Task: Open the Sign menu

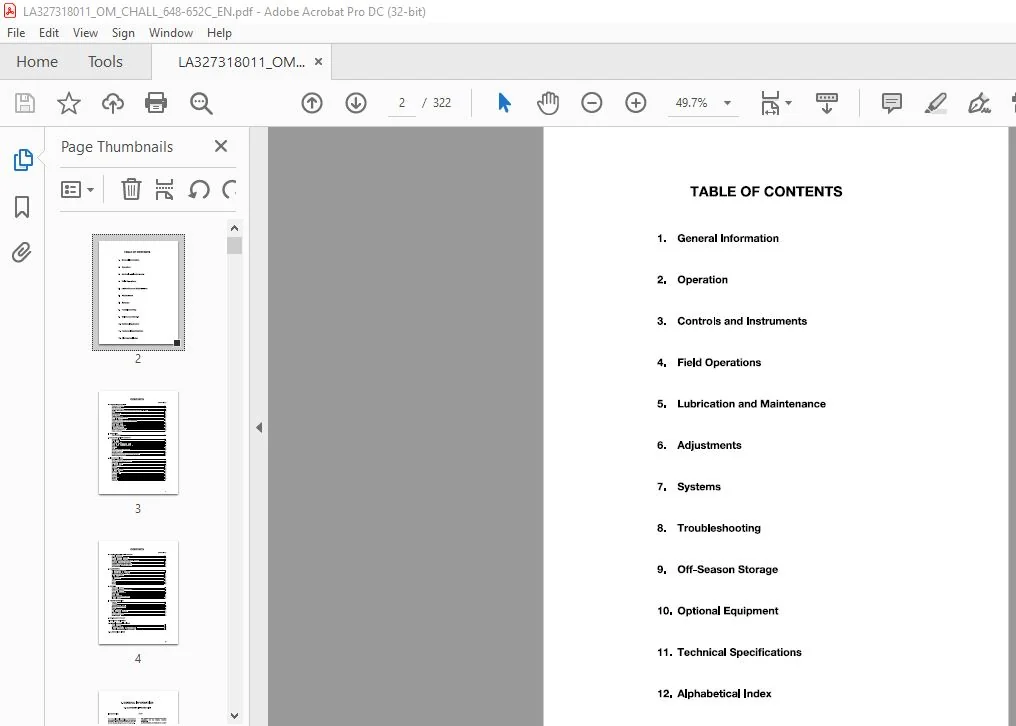Action: pyautogui.click(x=123, y=33)
